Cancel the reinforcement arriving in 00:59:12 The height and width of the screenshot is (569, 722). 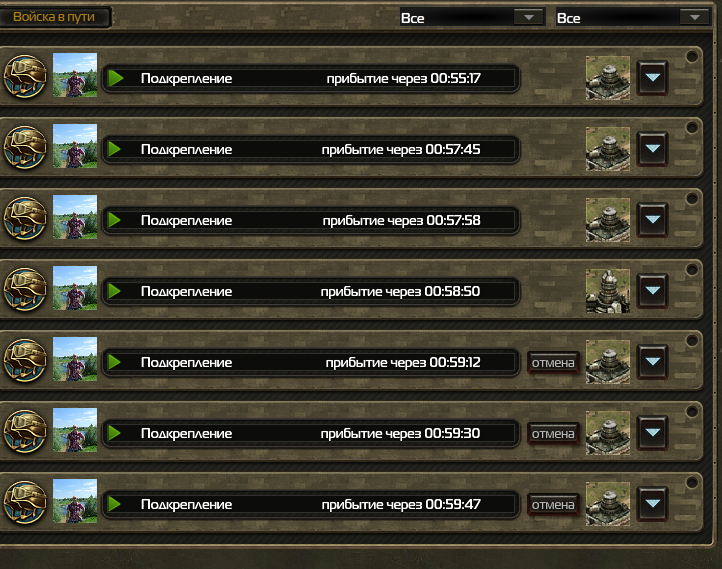[x=553, y=363]
